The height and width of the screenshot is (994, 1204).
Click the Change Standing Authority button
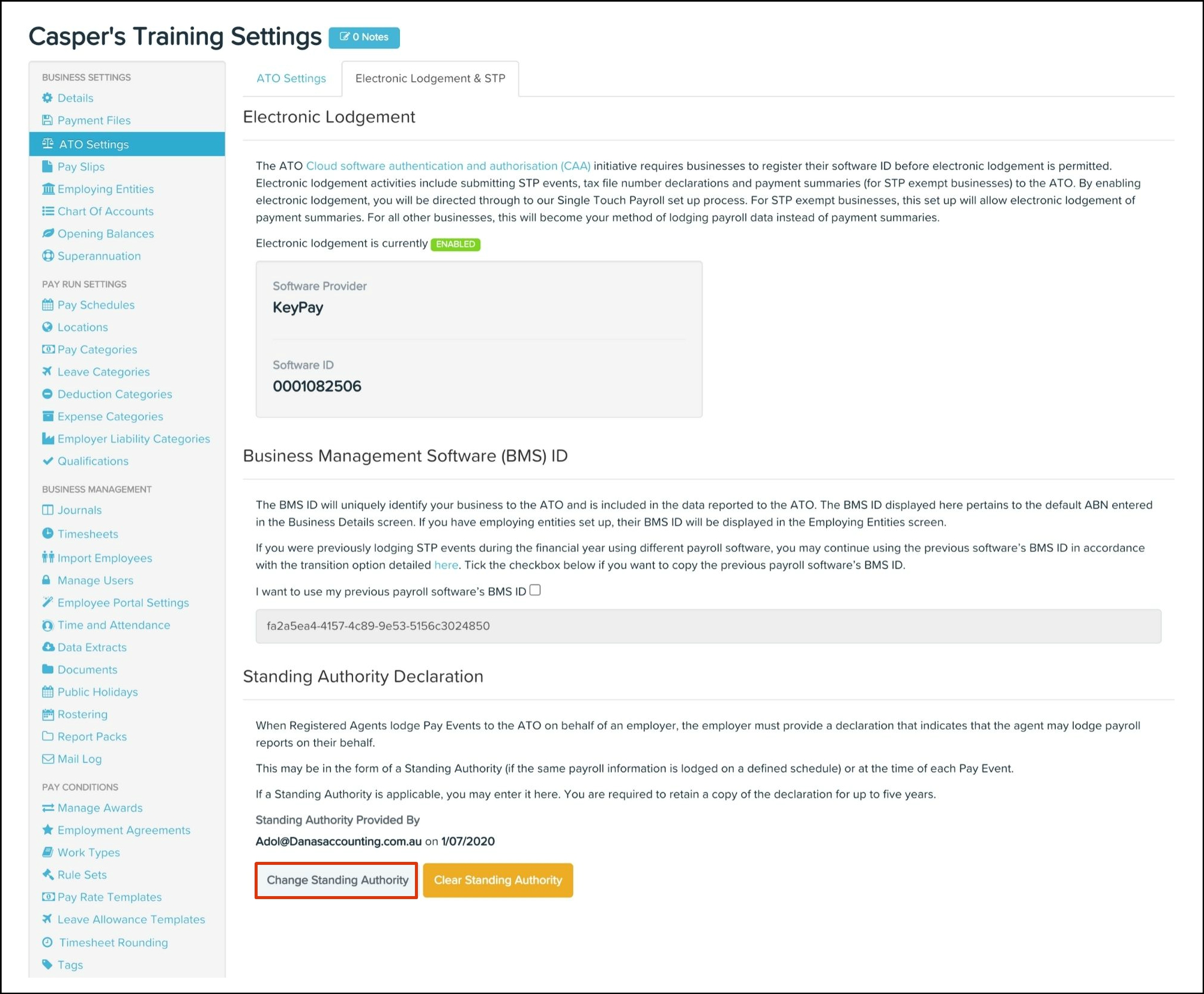(337, 880)
